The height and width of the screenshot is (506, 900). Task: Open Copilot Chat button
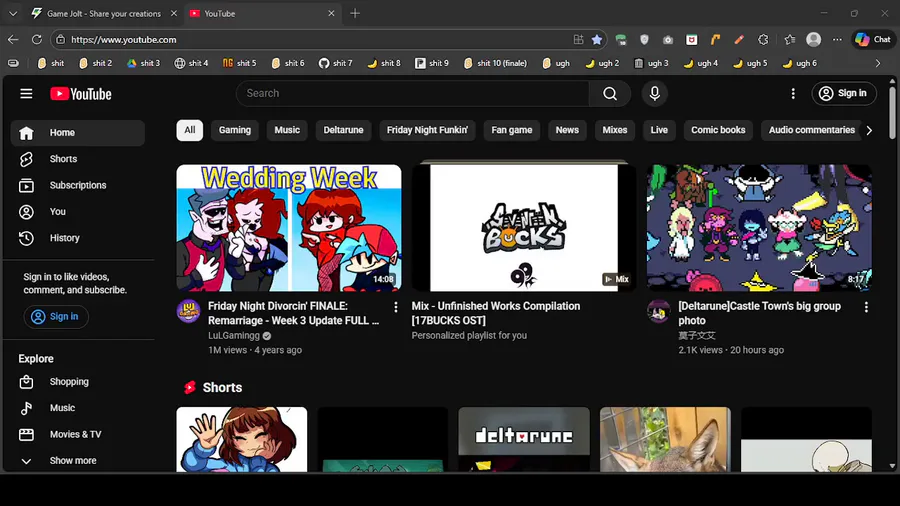(872, 40)
